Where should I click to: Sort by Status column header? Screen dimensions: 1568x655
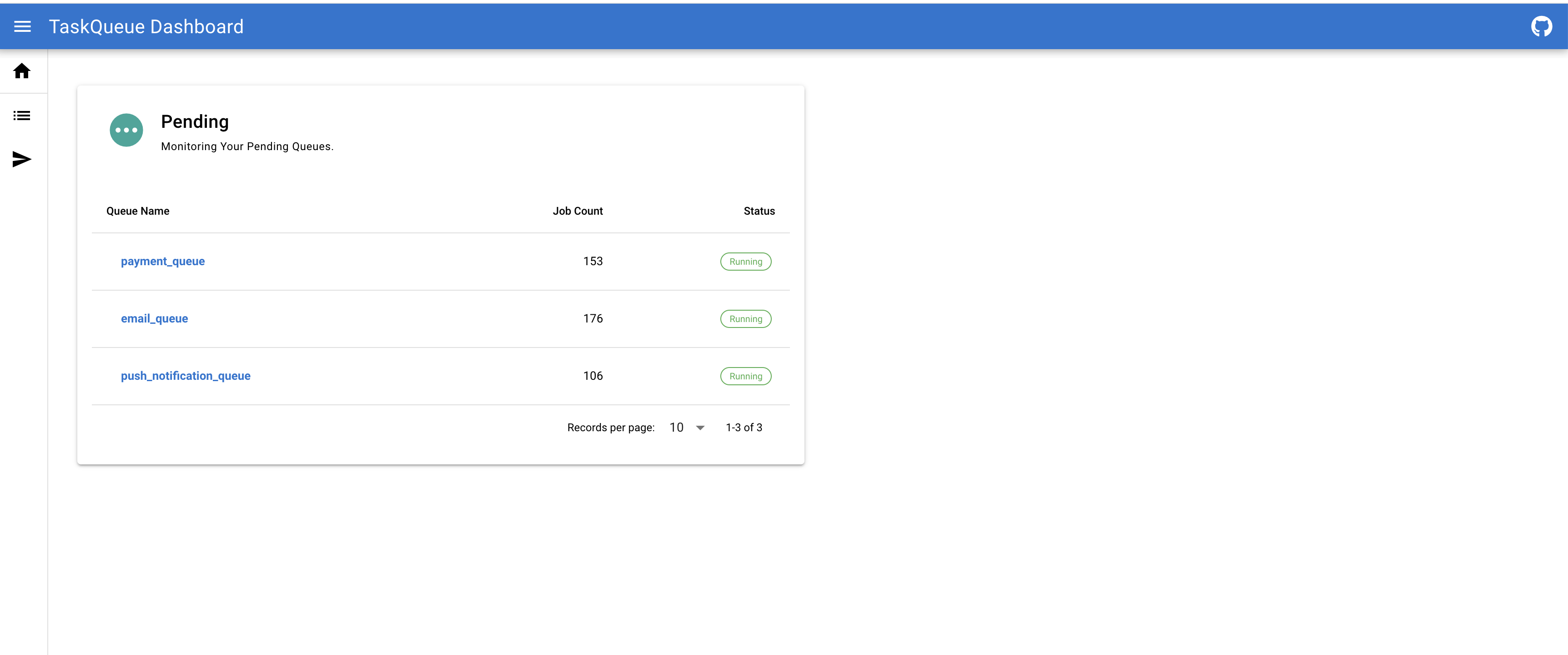pos(759,211)
